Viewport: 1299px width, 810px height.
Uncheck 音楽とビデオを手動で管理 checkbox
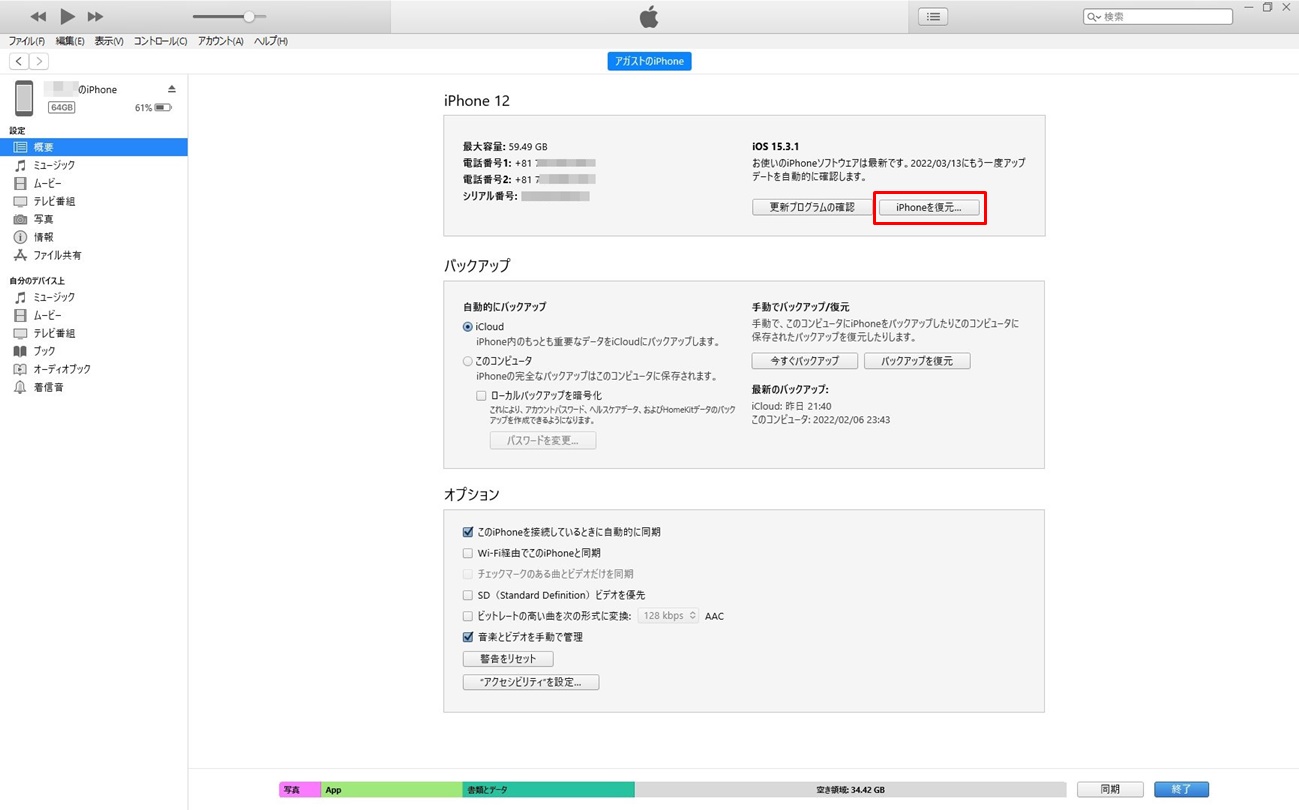[468, 637]
